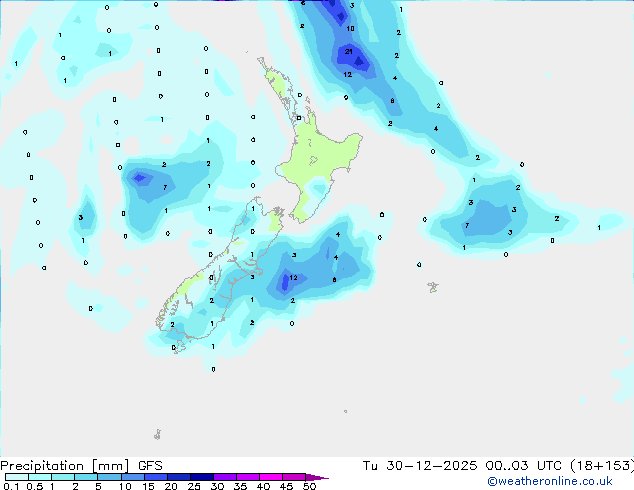Viewport: 634px width, 490px height.
Task: Click the 'Precipitation [mm]' title text
Action: point(65,466)
